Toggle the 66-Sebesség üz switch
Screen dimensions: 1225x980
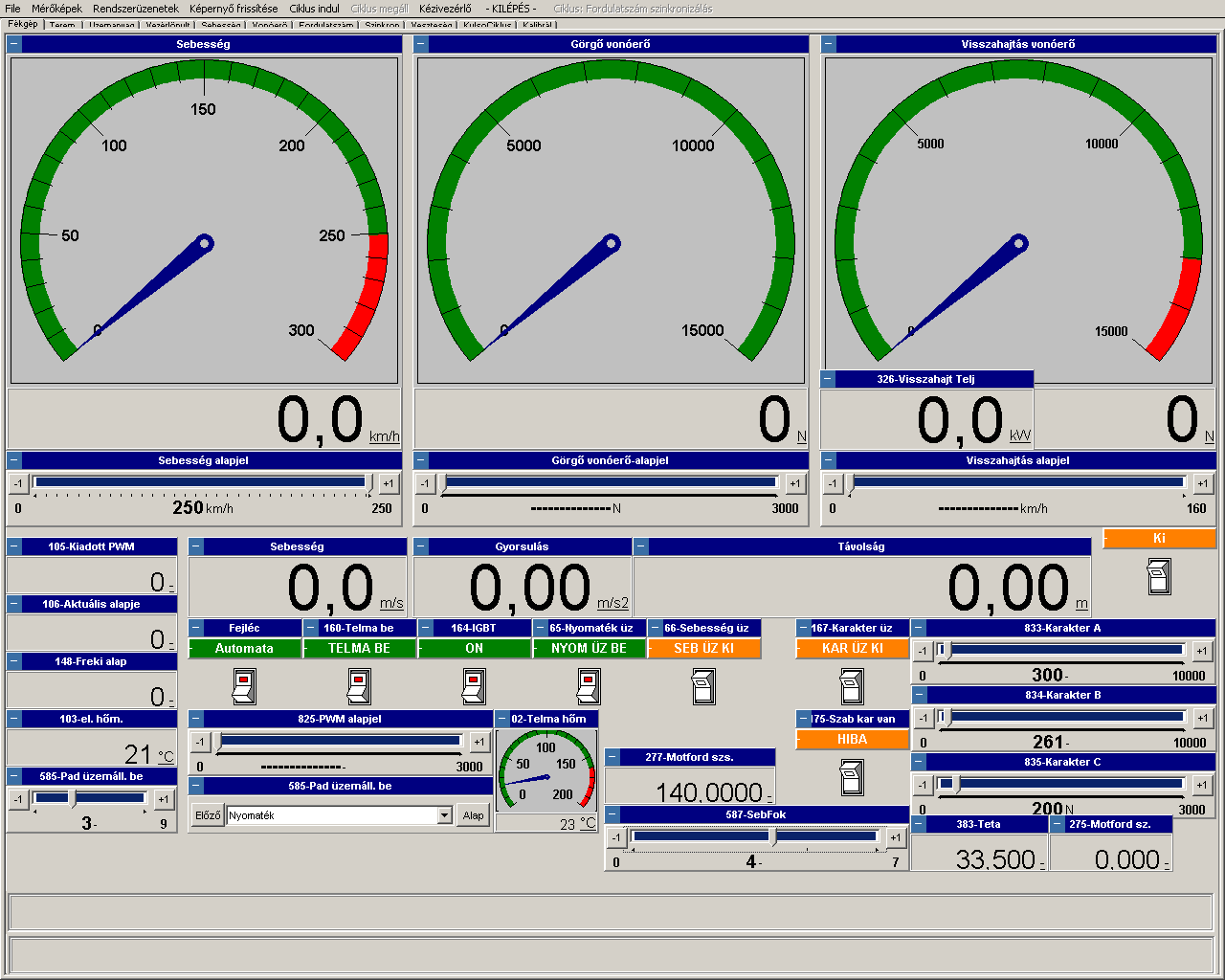703,686
